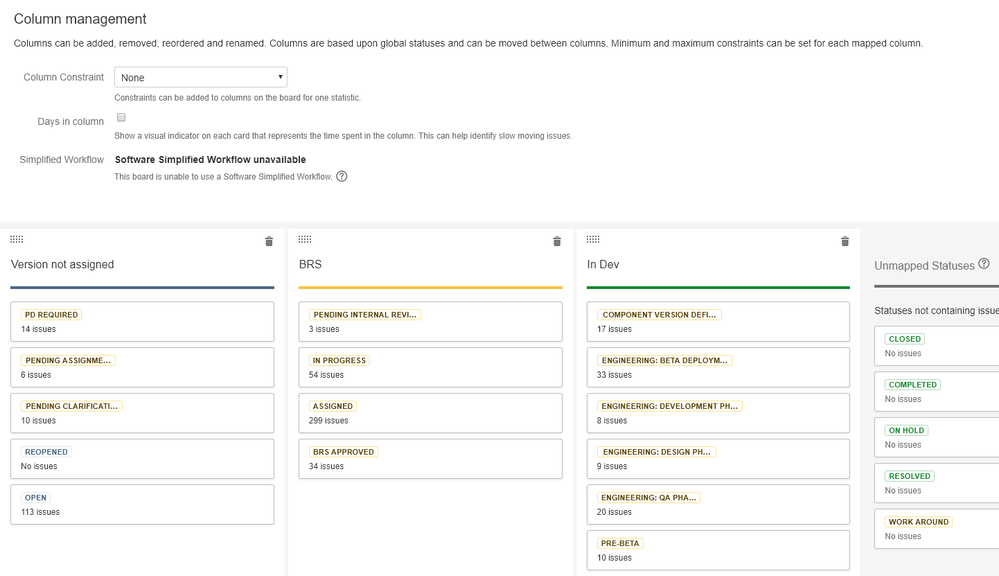
Task: Select the PRE-BETA status card
Action: [718, 551]
